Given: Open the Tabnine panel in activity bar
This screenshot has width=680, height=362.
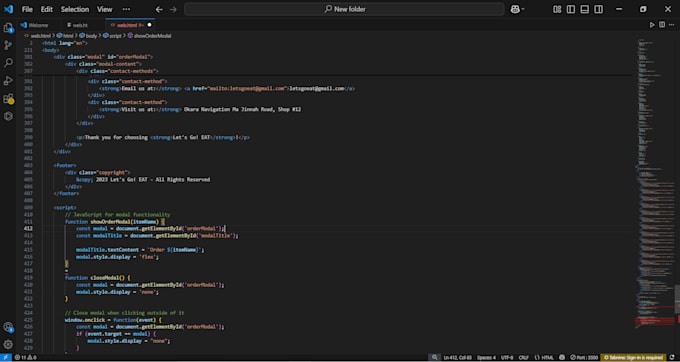Looking at the screenshot, I should (x=8, y=116).
